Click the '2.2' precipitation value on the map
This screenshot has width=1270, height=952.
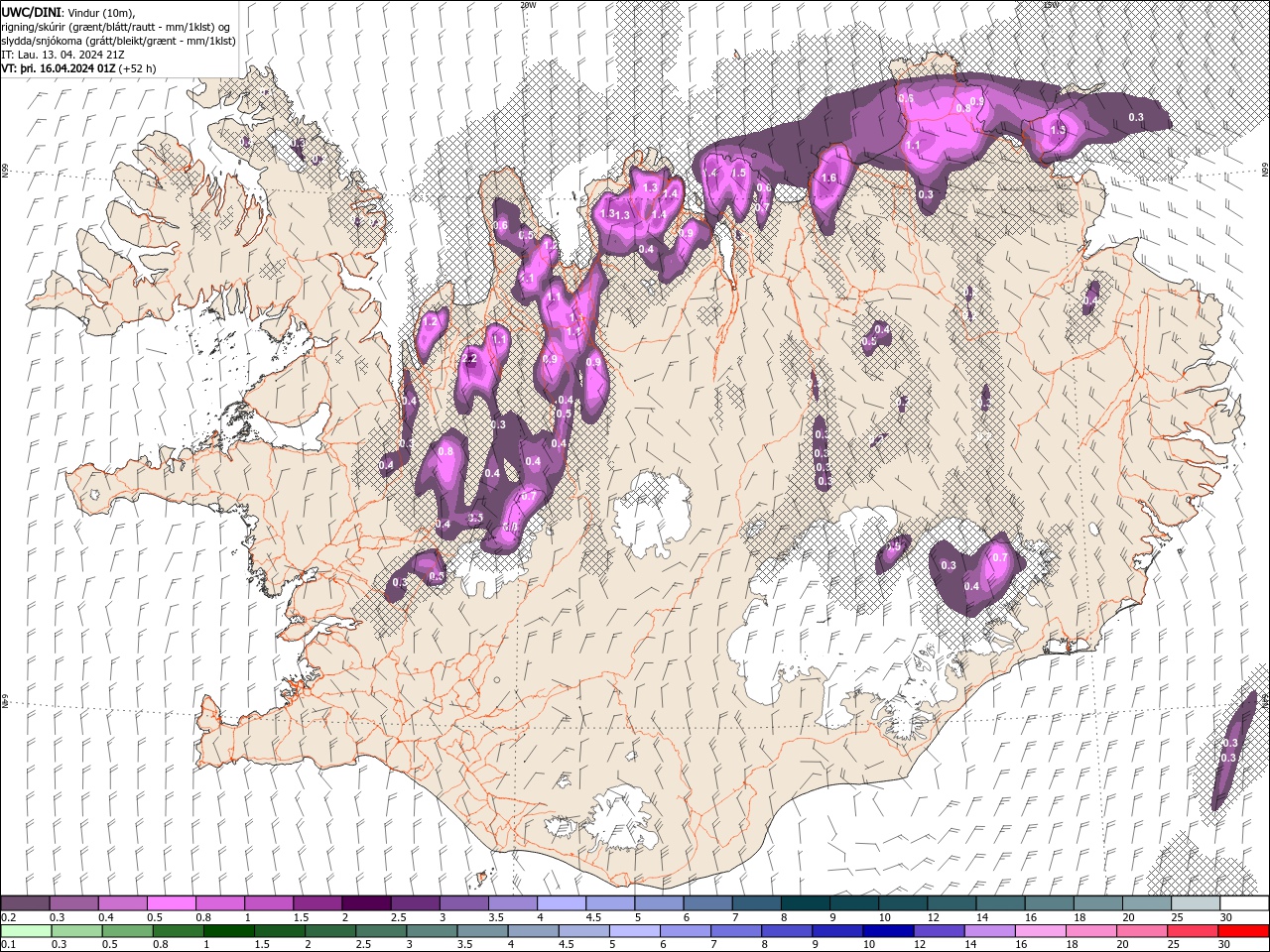[470, 359]
